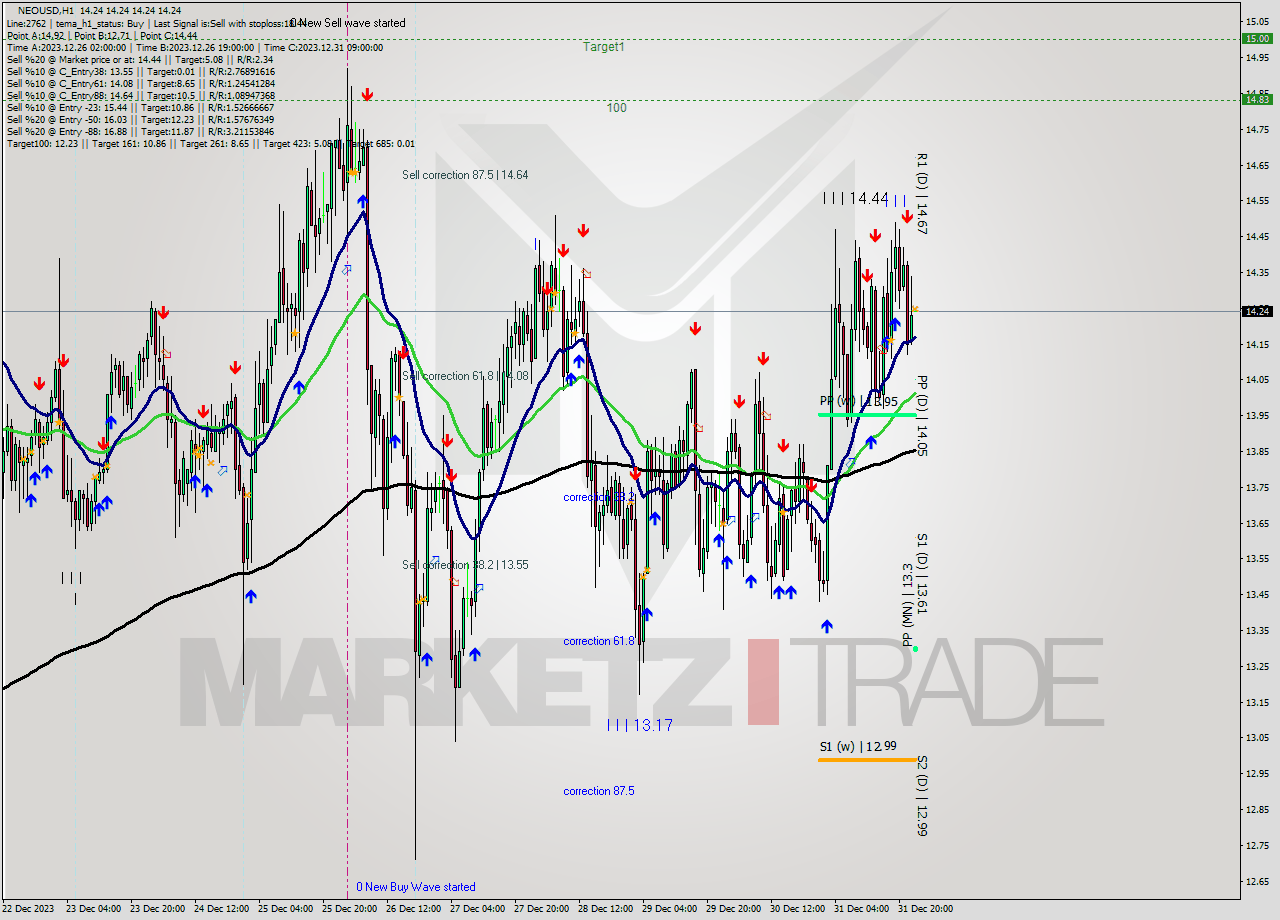Viewport: 1280px width, 920px height.
Task: Click red sell arrow at the 25 Dec peak
Action: (x=367, y=95)
